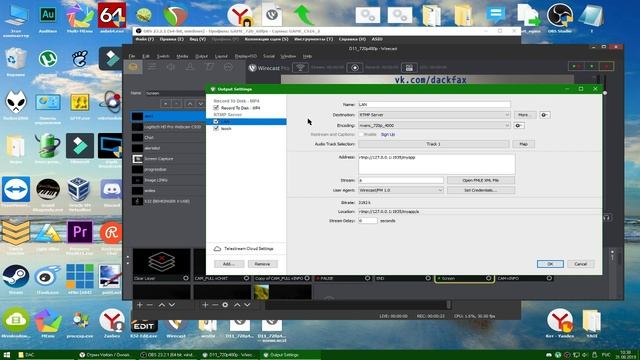Click plus icon under the lower OBS shot list

click(x=140, y=305)
